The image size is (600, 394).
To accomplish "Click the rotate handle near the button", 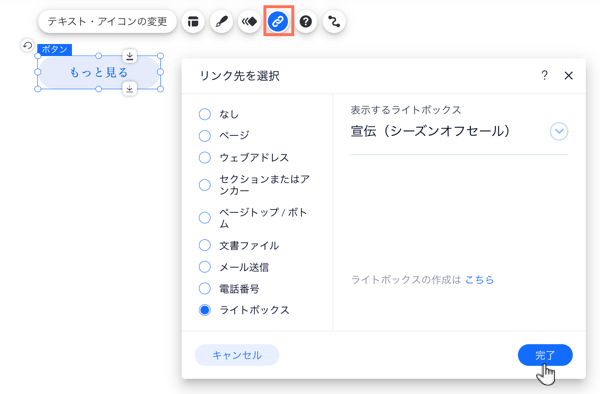I will [x=27, y=46].
